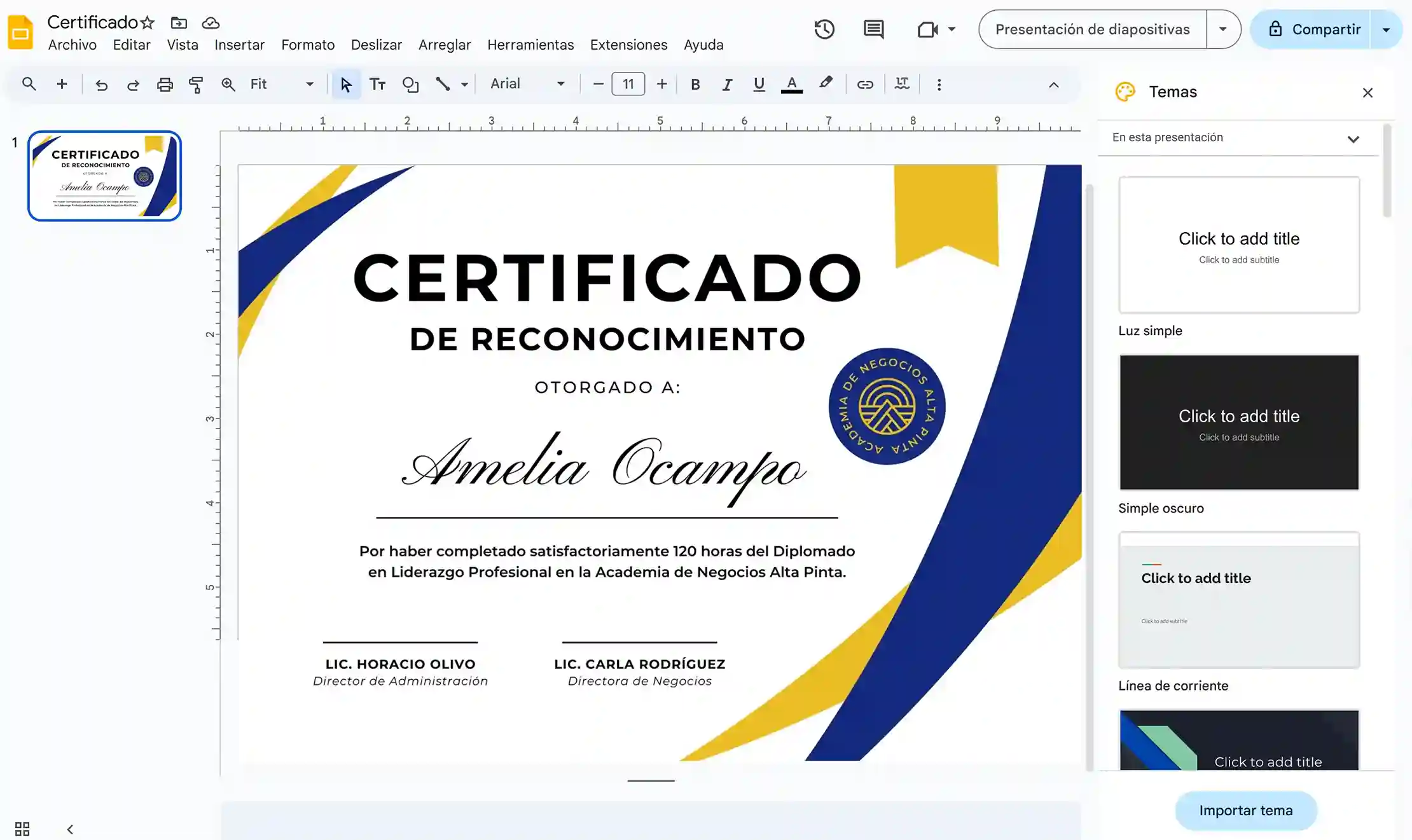Click the Importar tema button

click(1245, 810)
